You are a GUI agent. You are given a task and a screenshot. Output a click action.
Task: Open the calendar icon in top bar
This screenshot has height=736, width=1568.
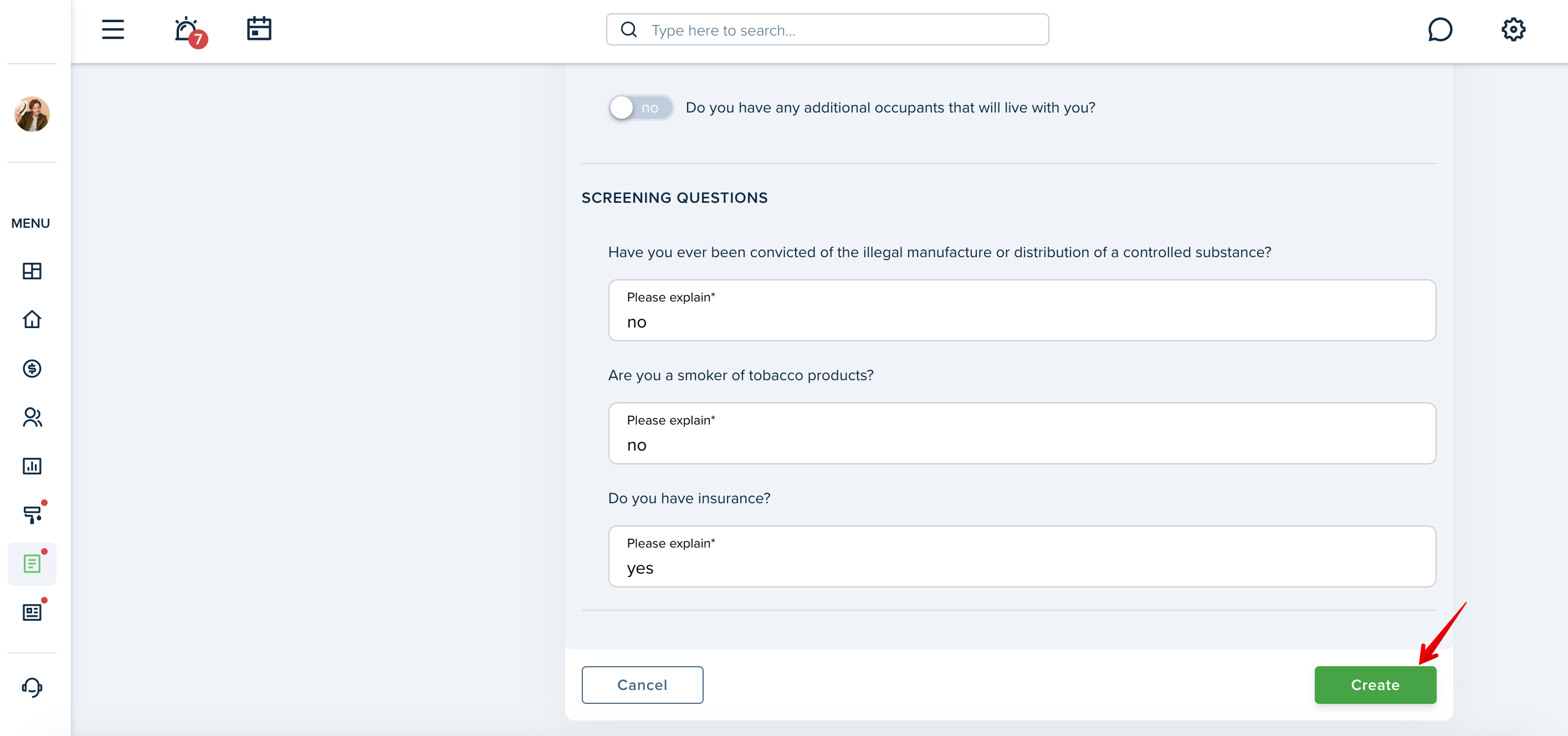point(259,29)
